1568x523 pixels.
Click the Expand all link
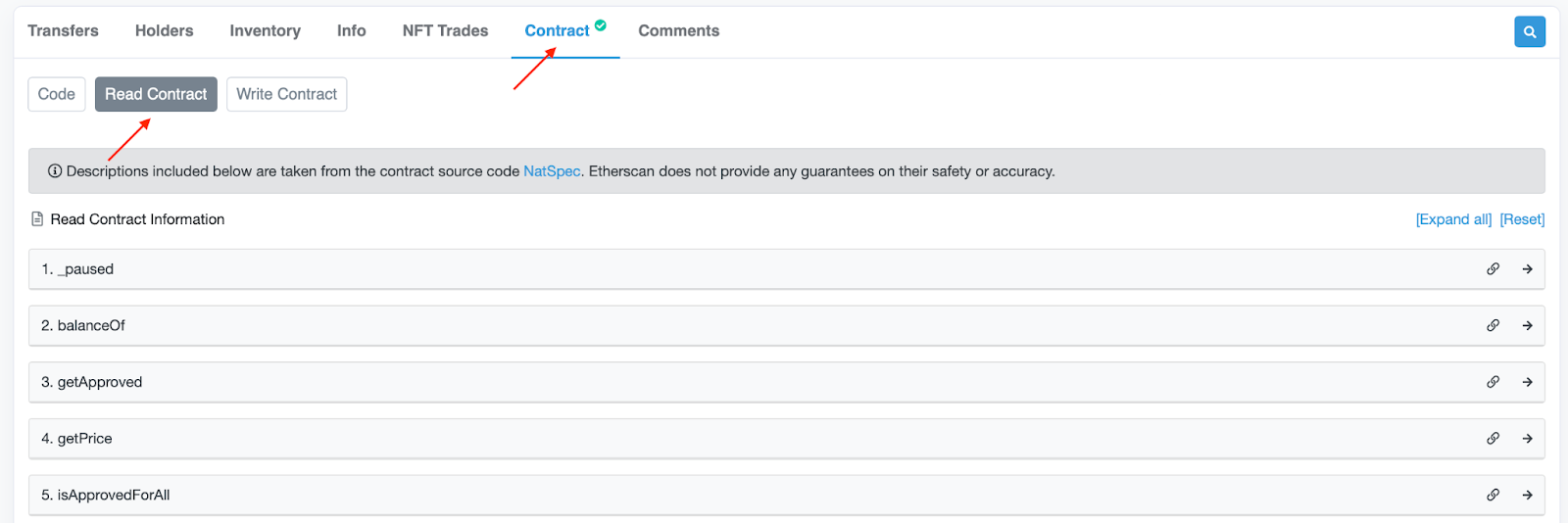[1453, 219]
